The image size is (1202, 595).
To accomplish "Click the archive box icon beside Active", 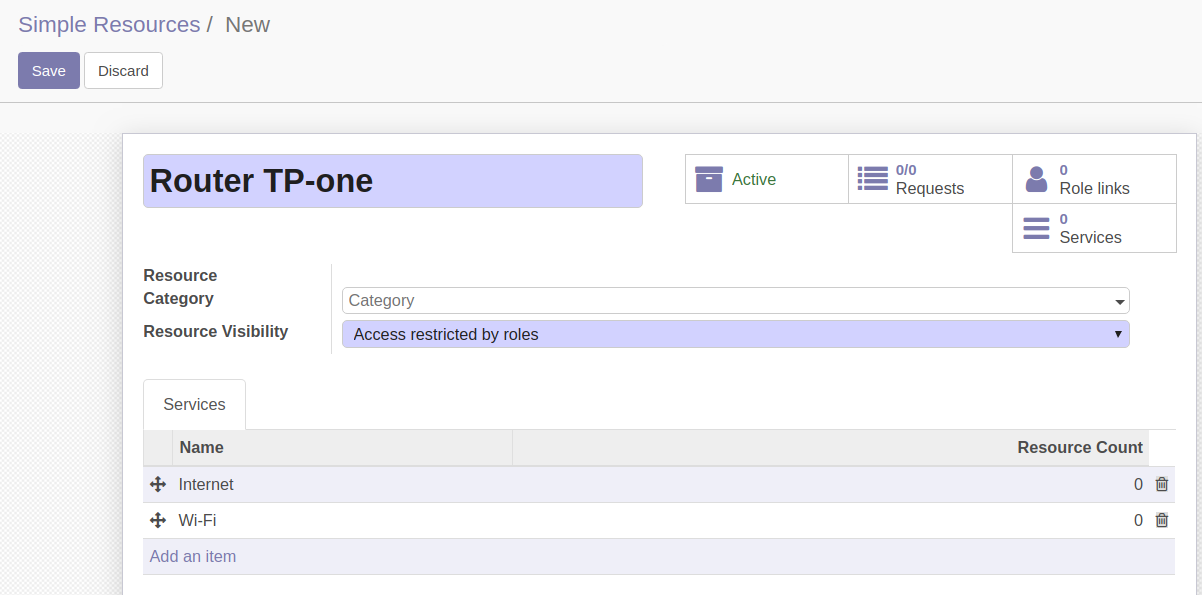I will [708, 179].
